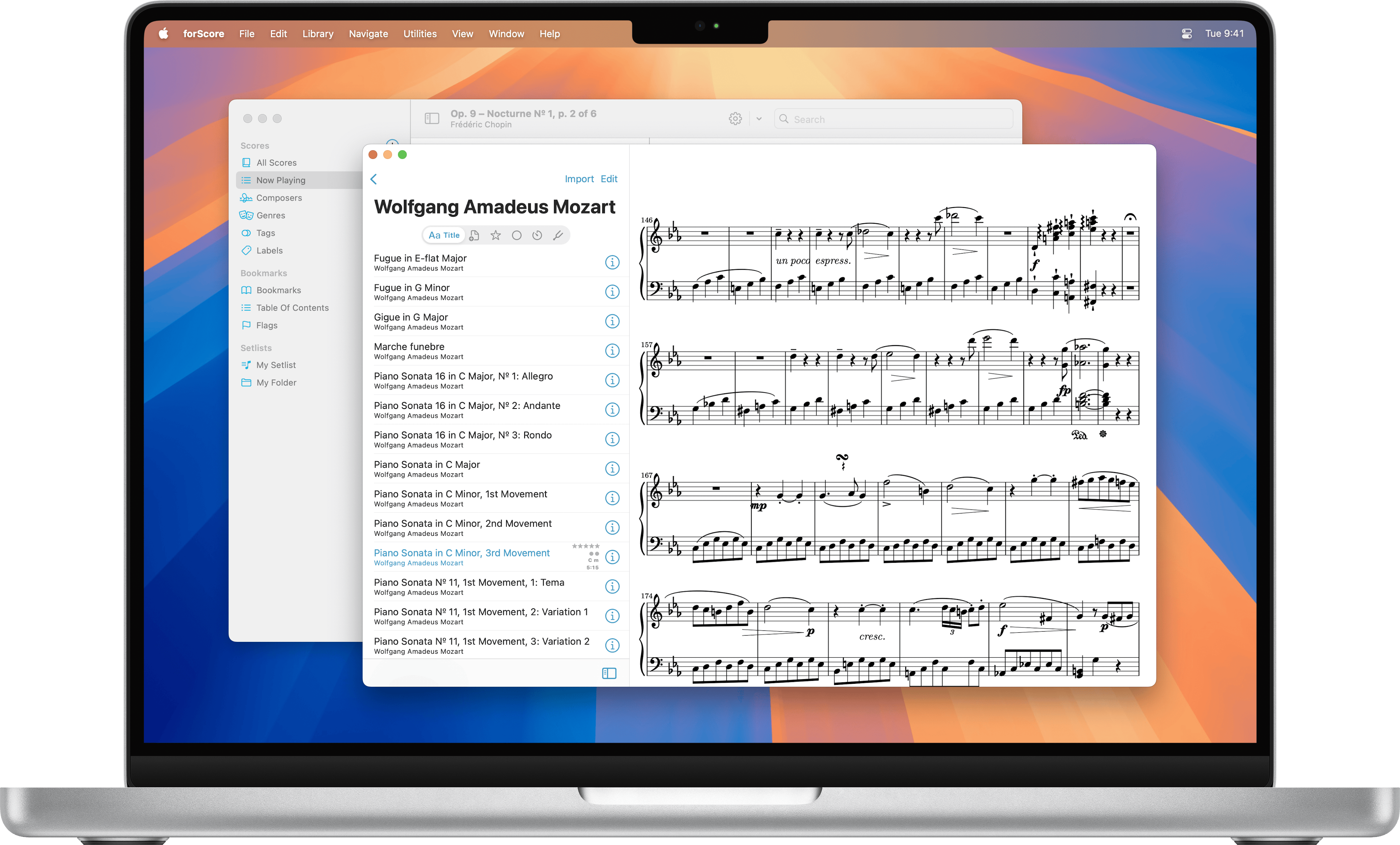
Task: Sort scores by difficulty circle icon
Action: coord(516,235)
